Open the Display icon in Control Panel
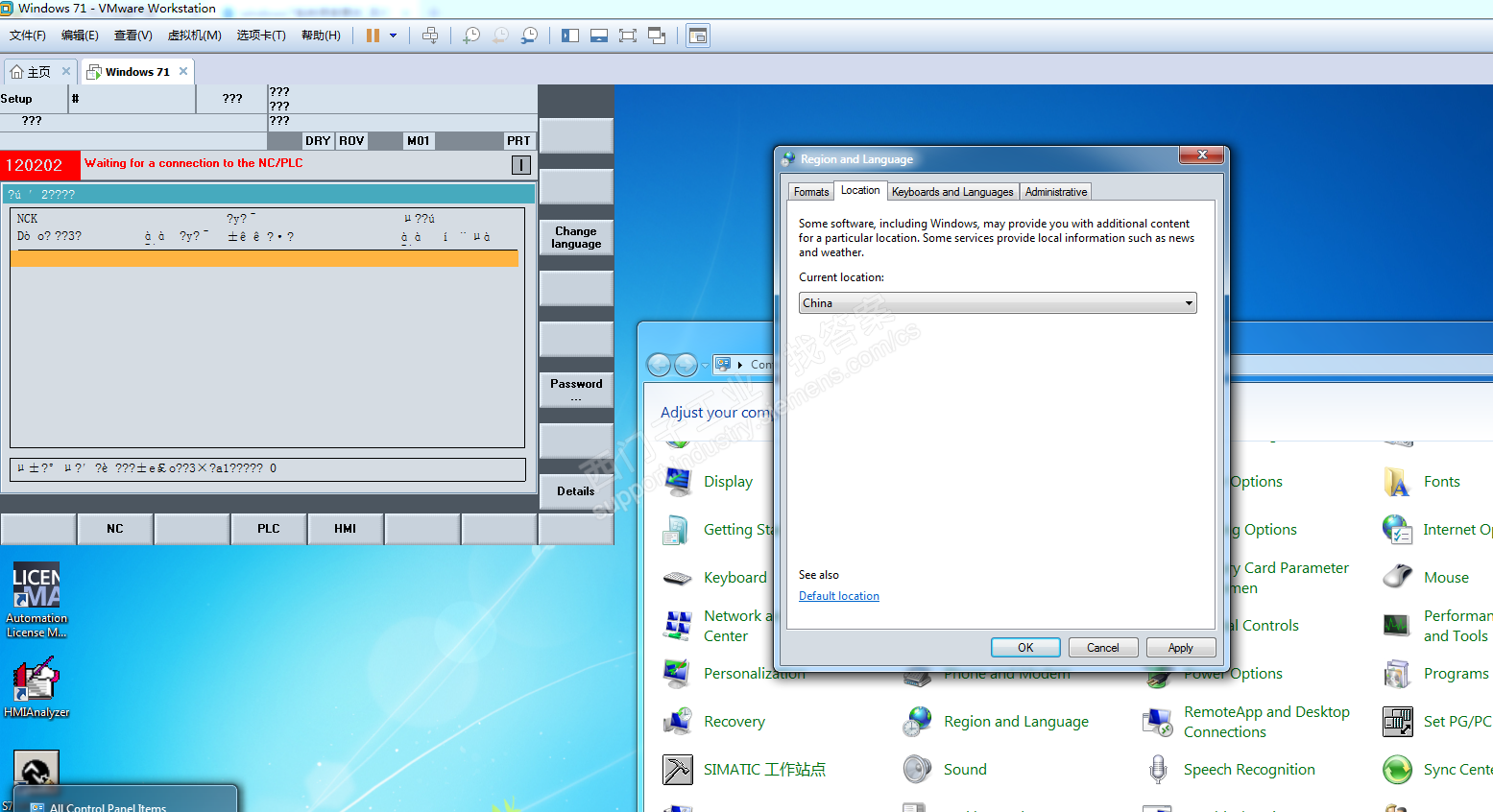This screenshot has width=1493, height=812. click(x=678, y=481)
